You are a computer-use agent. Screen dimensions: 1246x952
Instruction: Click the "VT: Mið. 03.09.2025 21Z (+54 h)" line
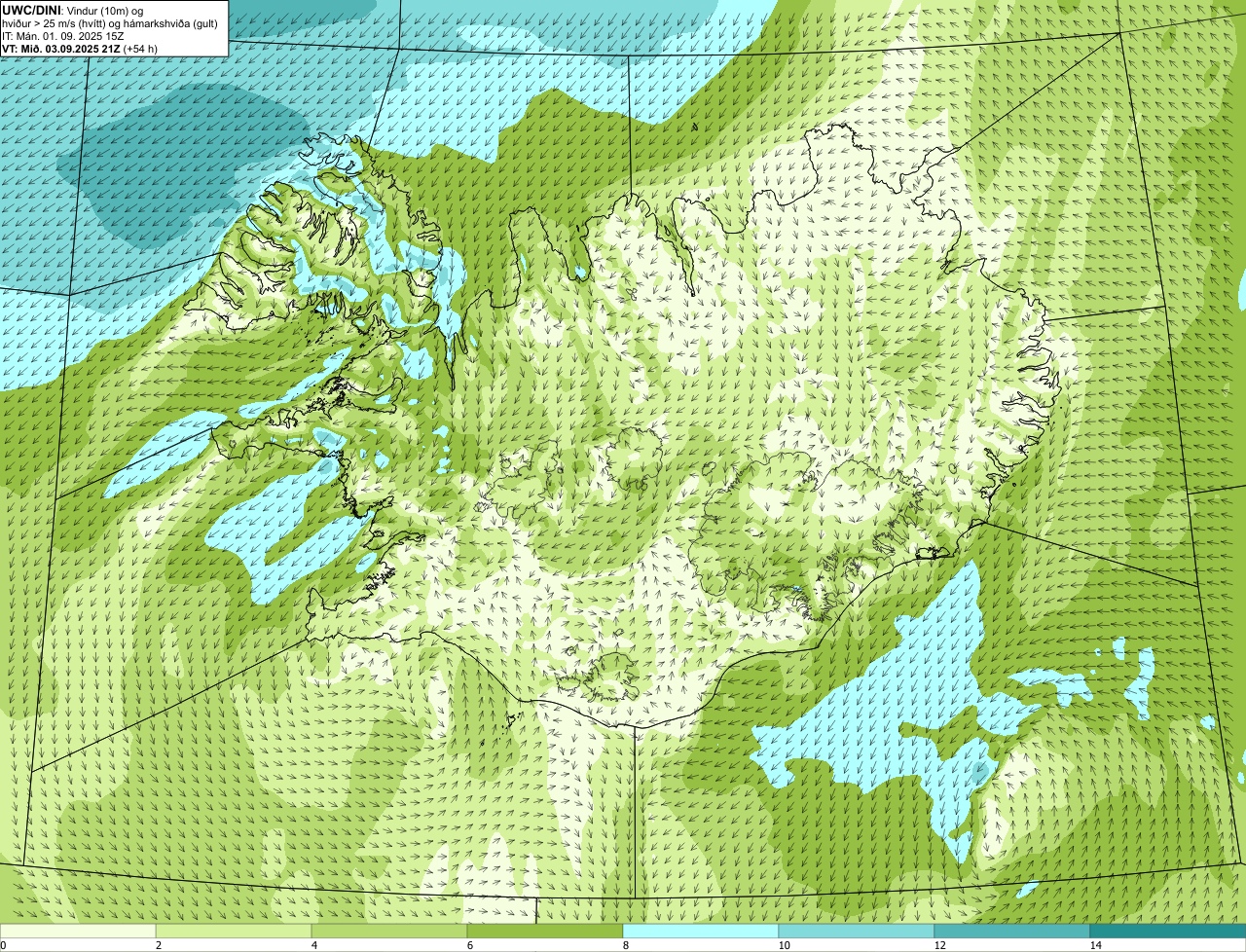[80, 48]
